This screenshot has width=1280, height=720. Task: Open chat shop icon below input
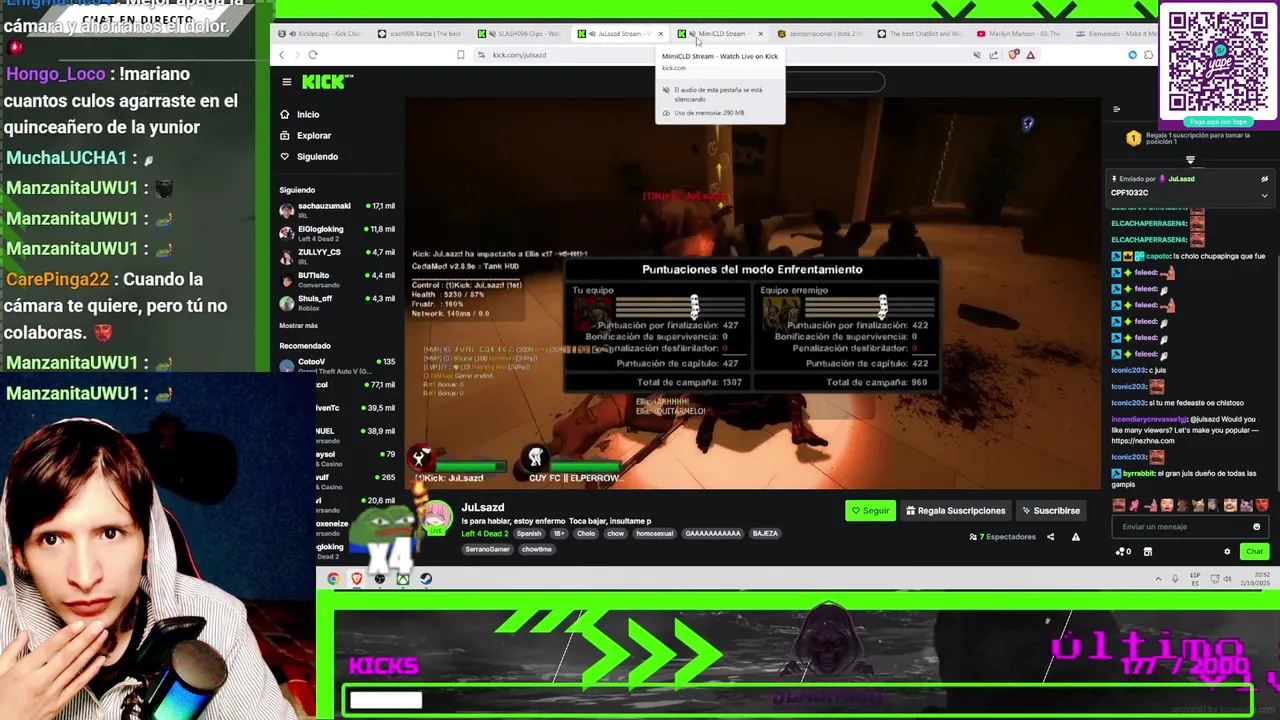tap(1147, 551)
